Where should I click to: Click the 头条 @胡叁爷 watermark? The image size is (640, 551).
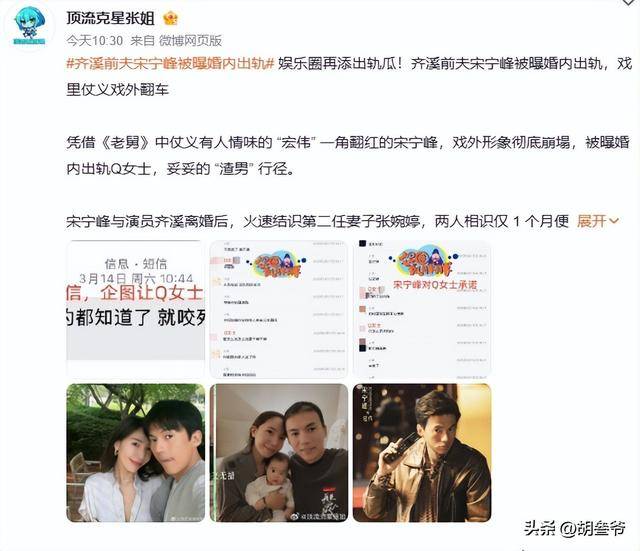tap(575, 529)
